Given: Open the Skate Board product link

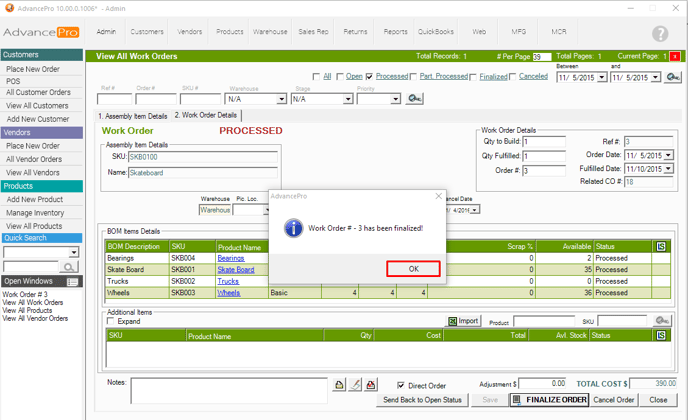Looking at the screenshot, I should [236, 270].
